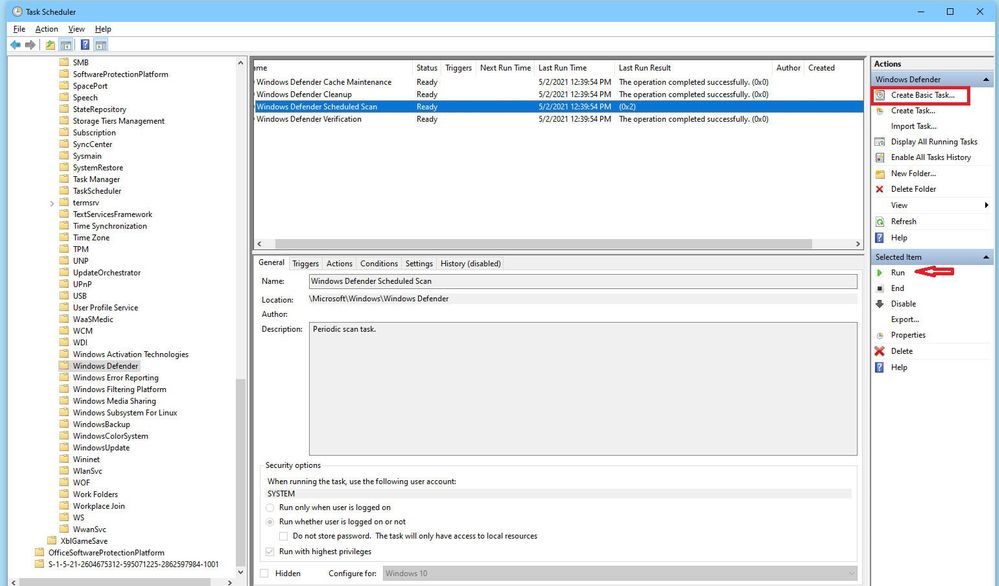Switch to the Conditions tab
Screen dimensions: 999x586
click(378, 264)
